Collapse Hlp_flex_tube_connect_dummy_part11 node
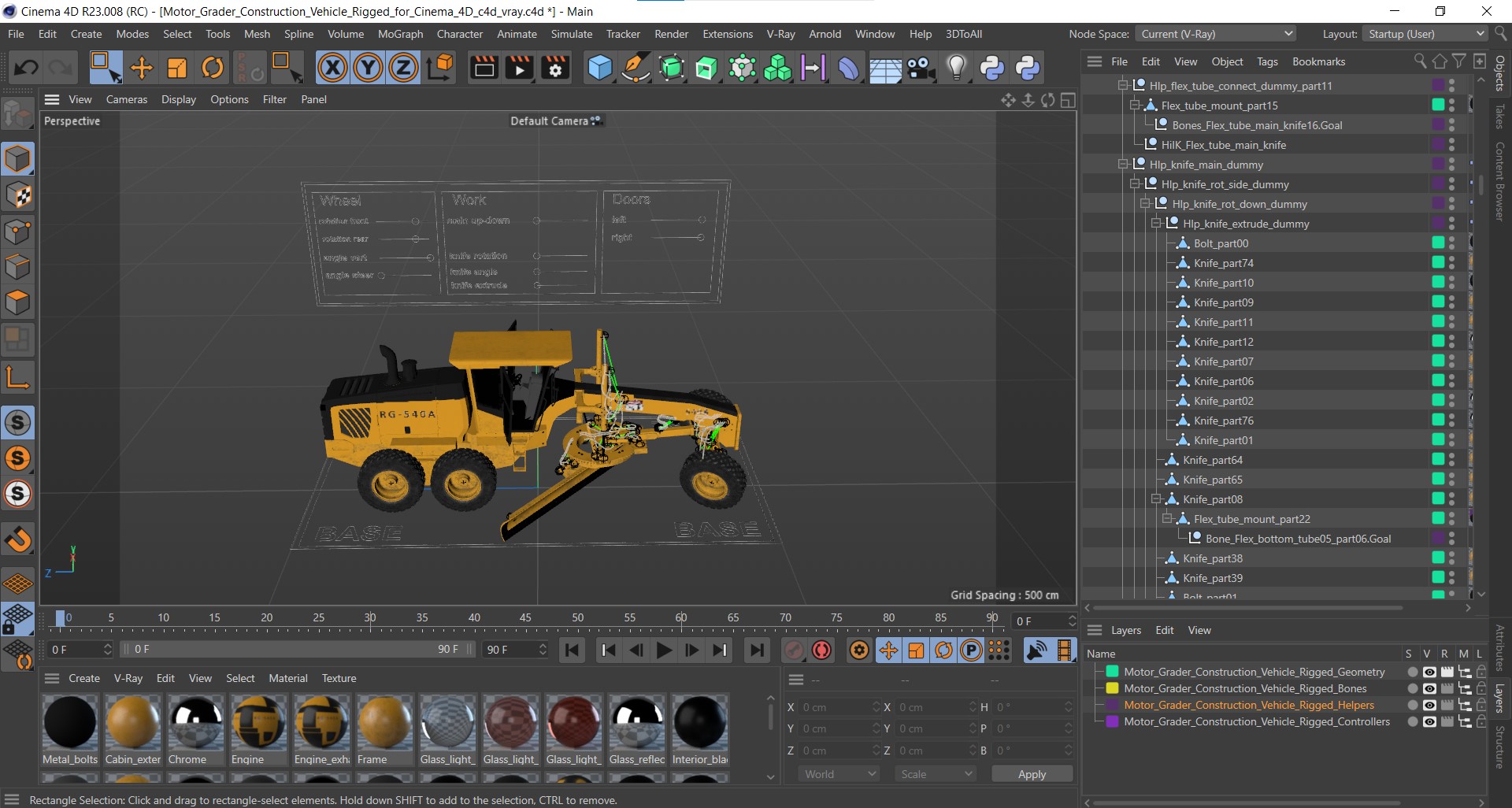This screenshot has height=808, width=1512. click(1123, 86)
